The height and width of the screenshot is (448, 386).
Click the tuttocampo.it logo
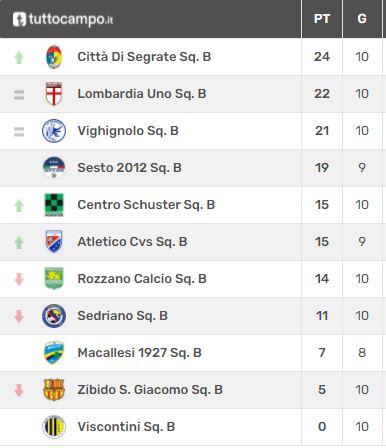[x=63, y=19]
